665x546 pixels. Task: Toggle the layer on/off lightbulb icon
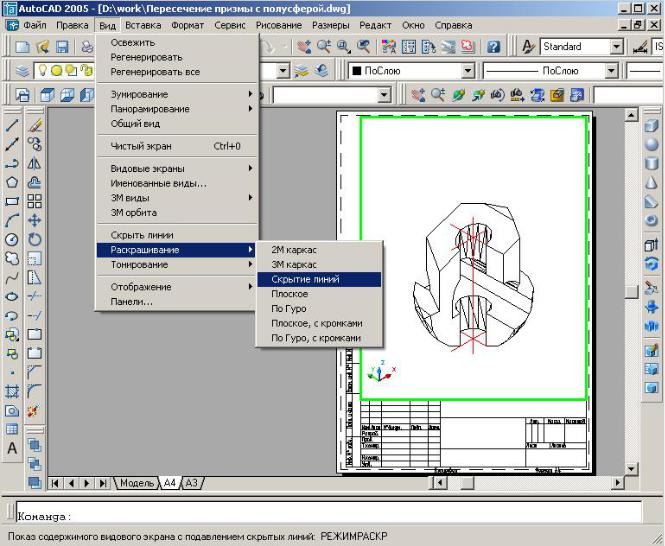[42, 70]
